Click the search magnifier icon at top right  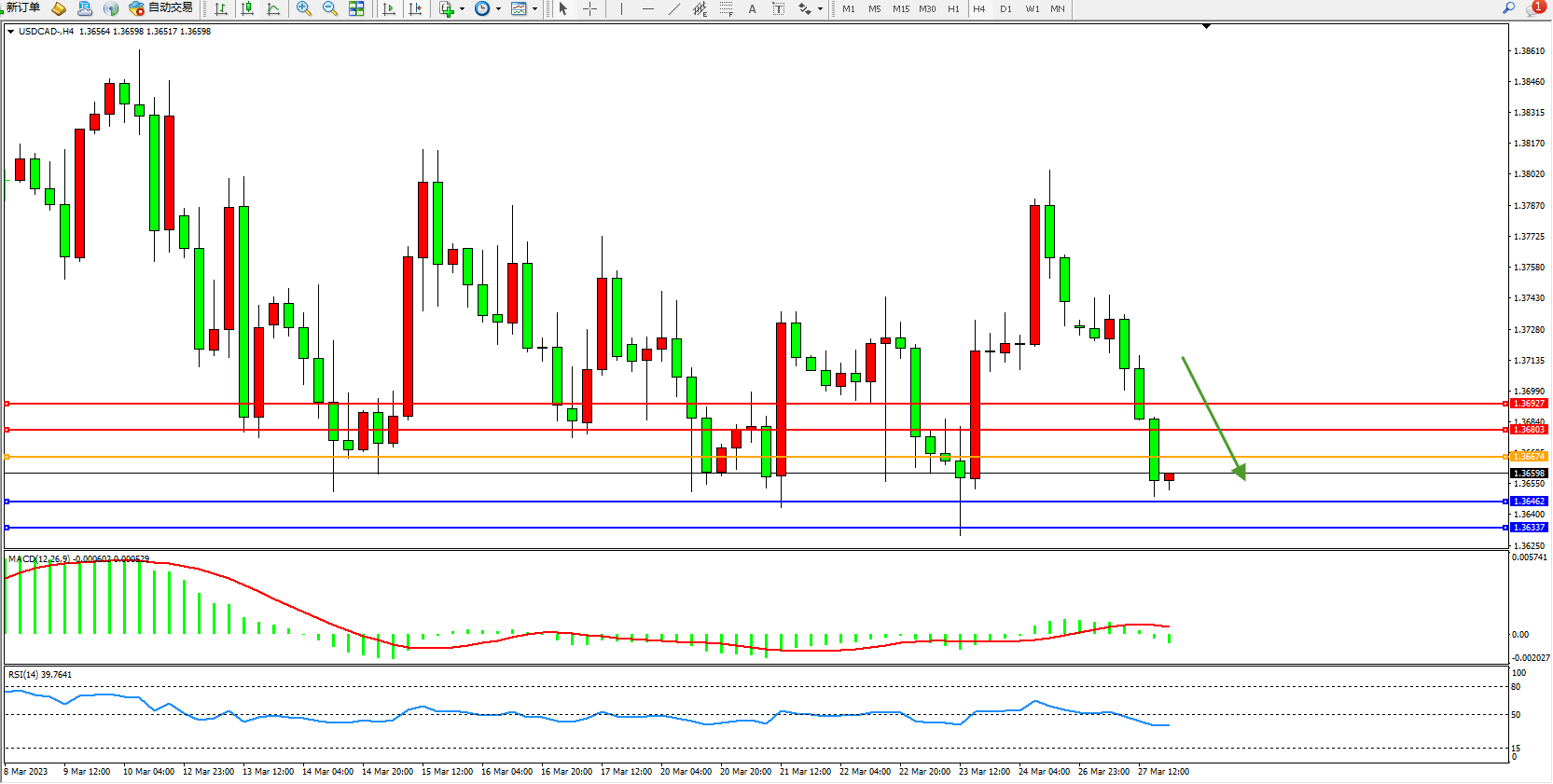coord(1508,8)
